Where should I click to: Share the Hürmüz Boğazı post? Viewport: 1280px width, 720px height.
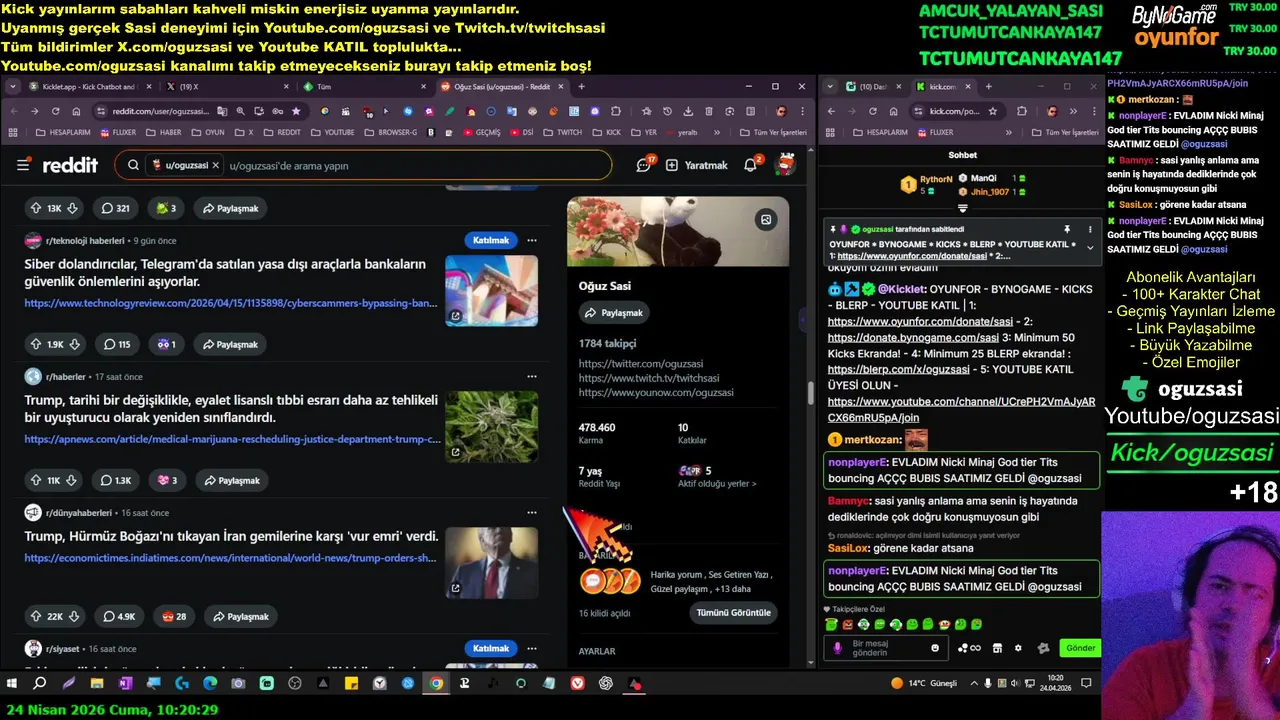pyautogui.click(x=241, y=616)
